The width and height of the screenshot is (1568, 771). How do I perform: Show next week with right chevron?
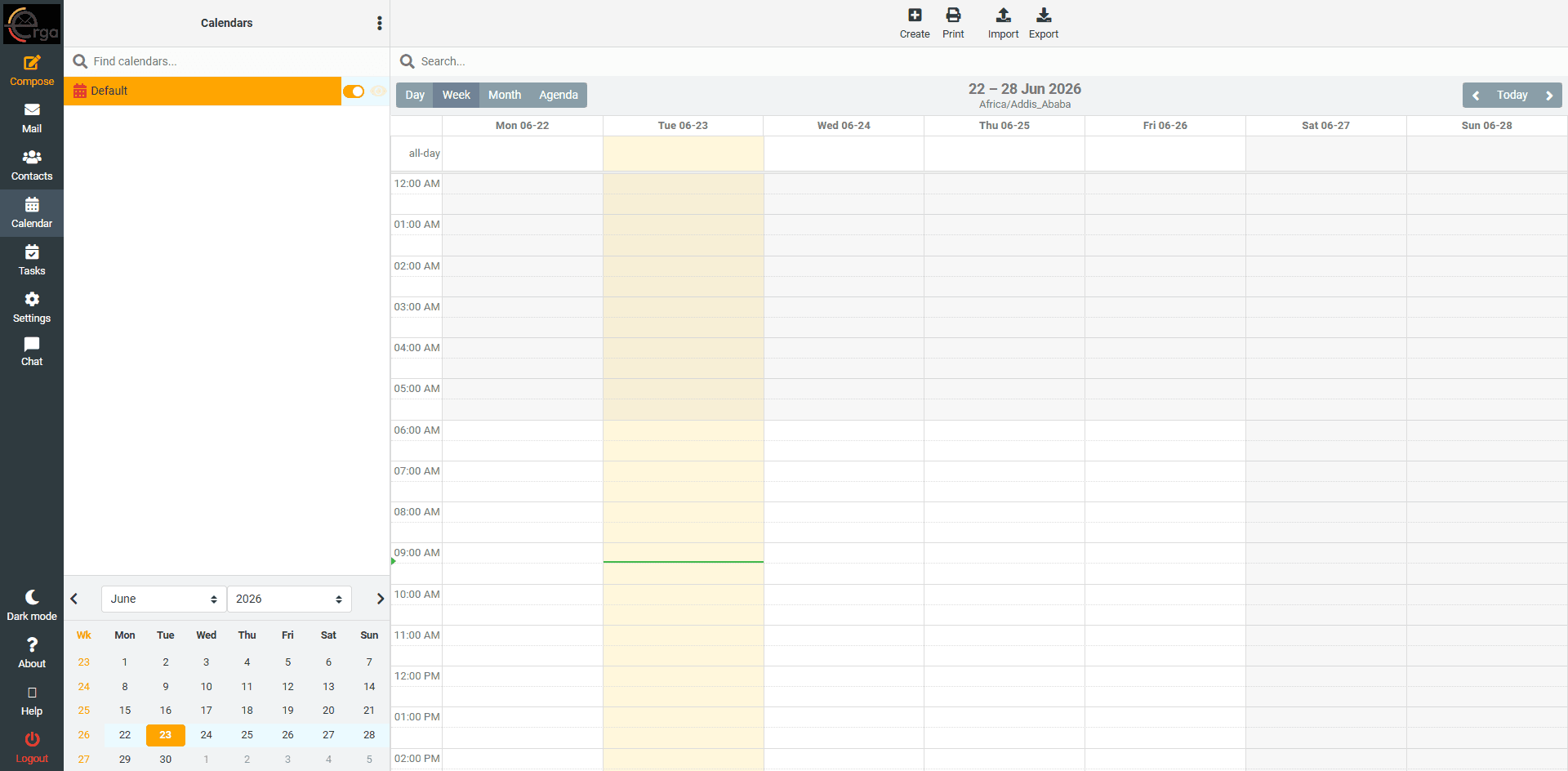pyautogui.click(x=1549, y=96)
